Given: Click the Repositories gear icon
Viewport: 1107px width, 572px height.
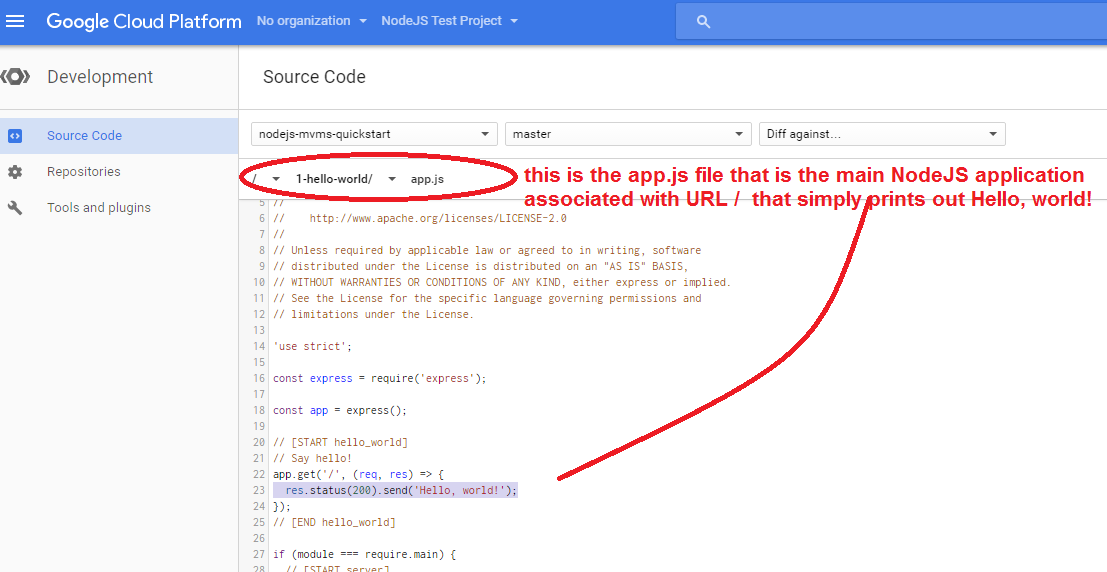Looking at the screenshot, I should 14,172.
